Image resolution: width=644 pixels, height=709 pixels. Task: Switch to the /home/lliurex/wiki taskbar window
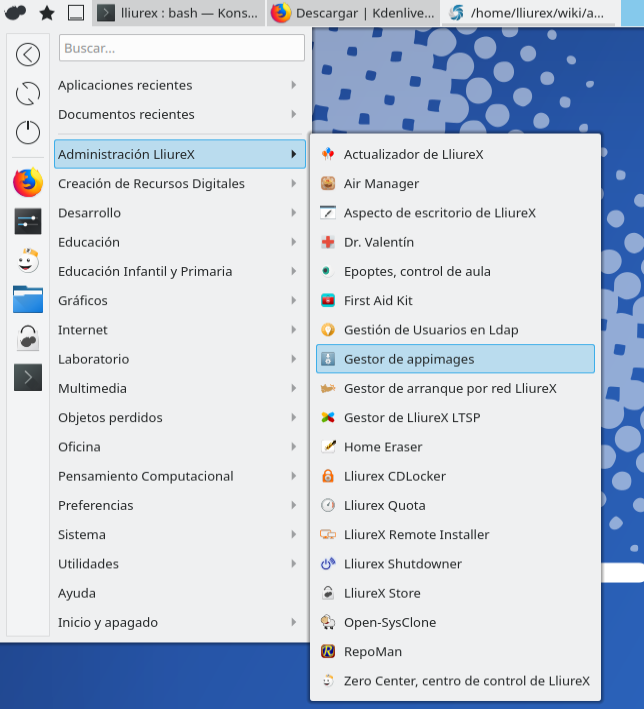tap(528, 13)
